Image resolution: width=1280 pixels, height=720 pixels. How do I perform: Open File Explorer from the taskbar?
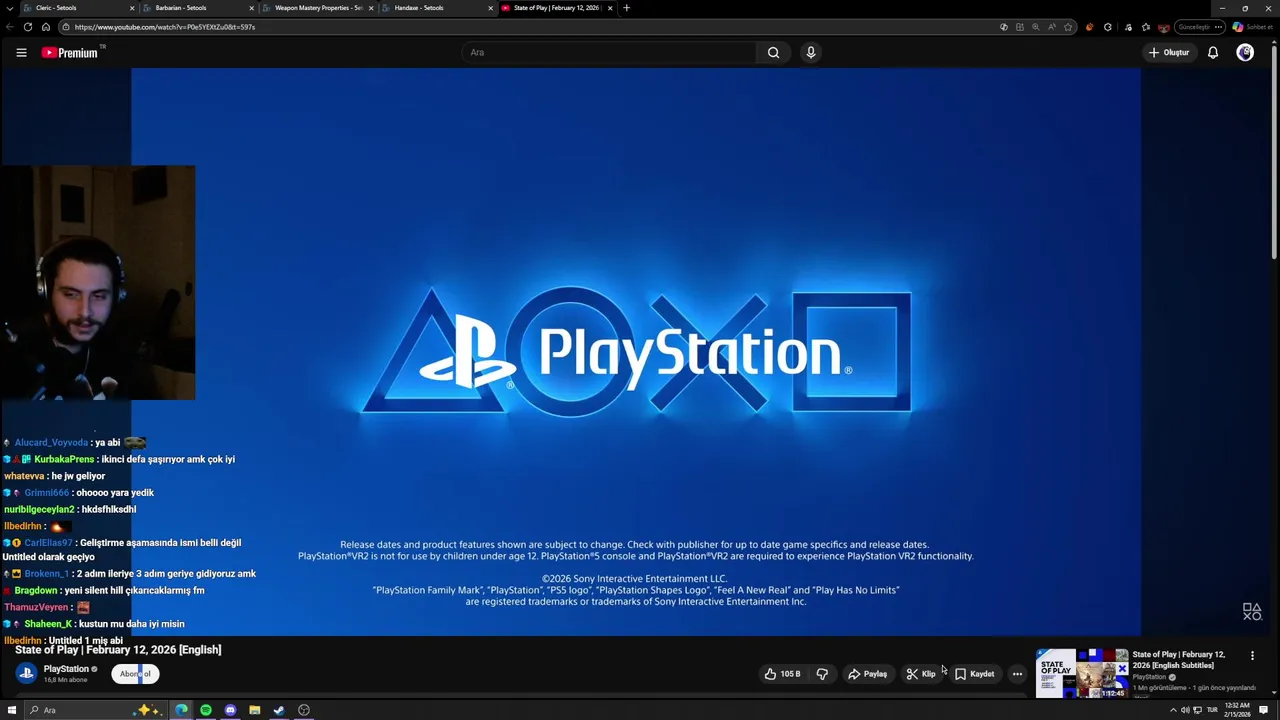pyautogui.click(x=255, y=710)
